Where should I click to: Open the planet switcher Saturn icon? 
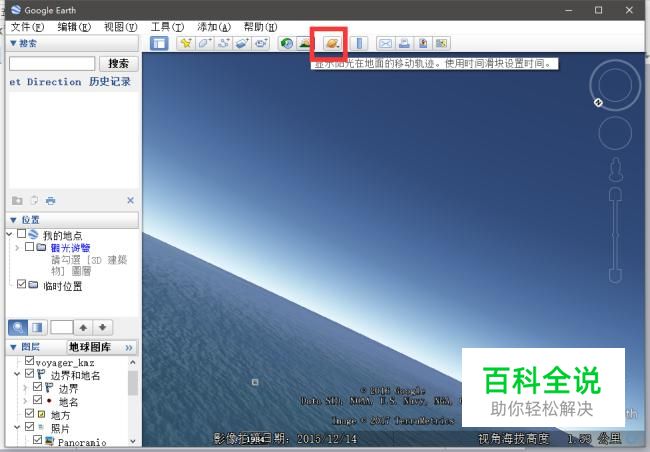tap(332, 43)
